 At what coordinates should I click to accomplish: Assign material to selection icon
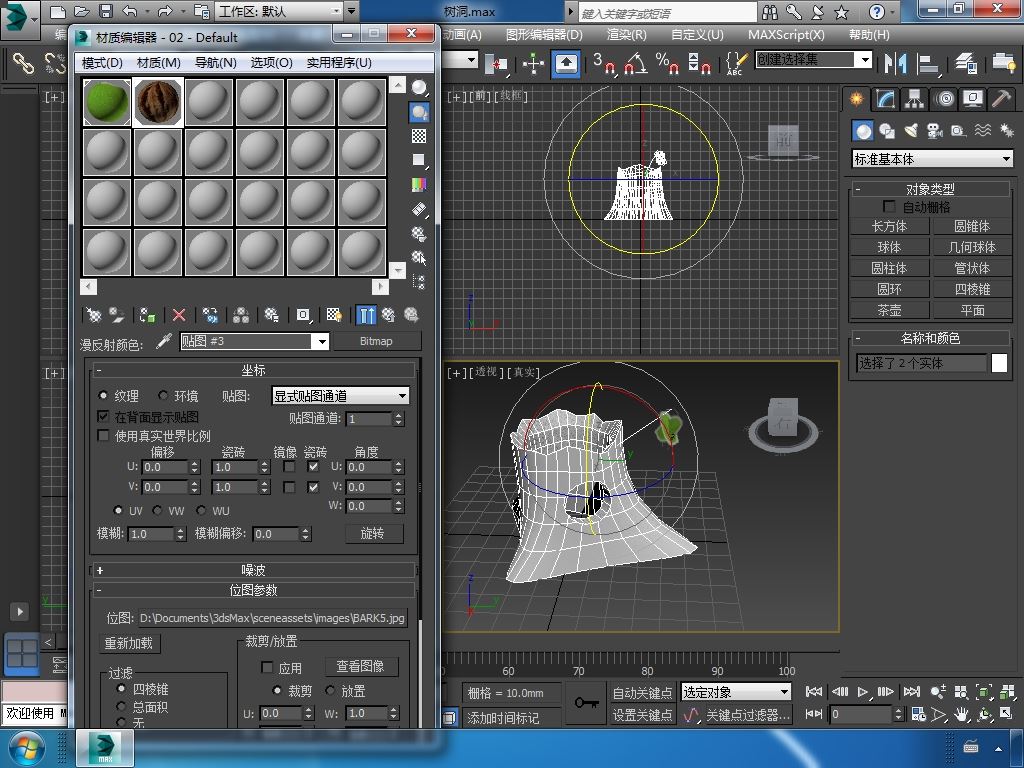coord(147,315)
